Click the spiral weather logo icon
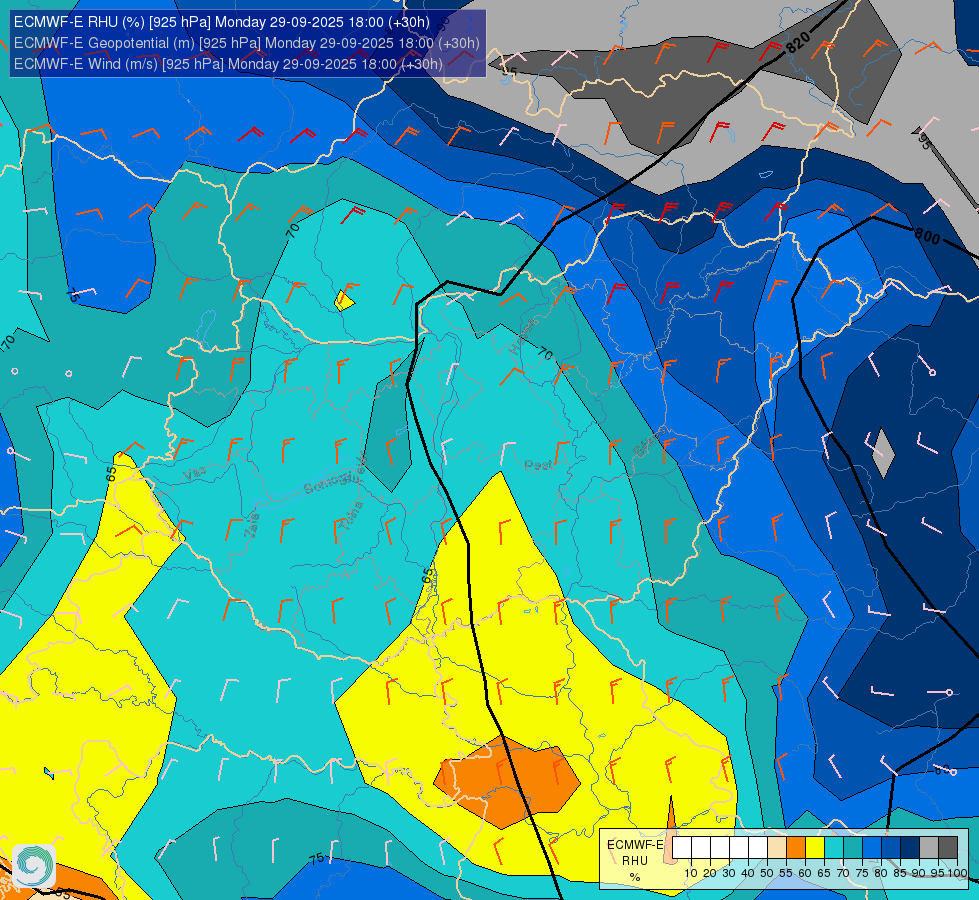Viewport: 979px width, 900px height. [34, 865]
